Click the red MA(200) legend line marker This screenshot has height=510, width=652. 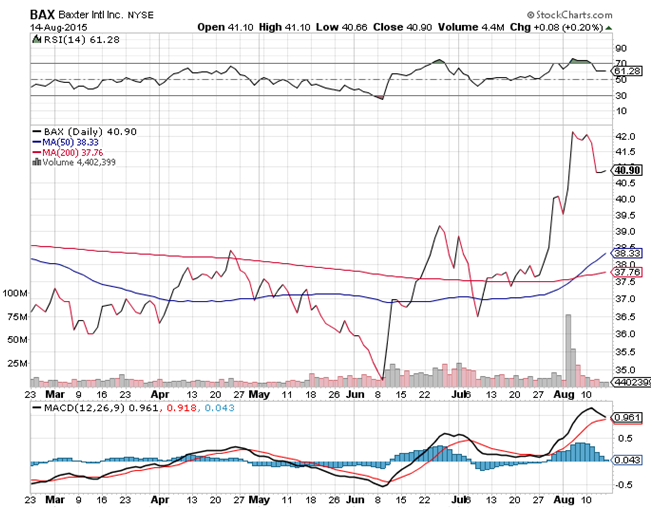tap(37, 153)
